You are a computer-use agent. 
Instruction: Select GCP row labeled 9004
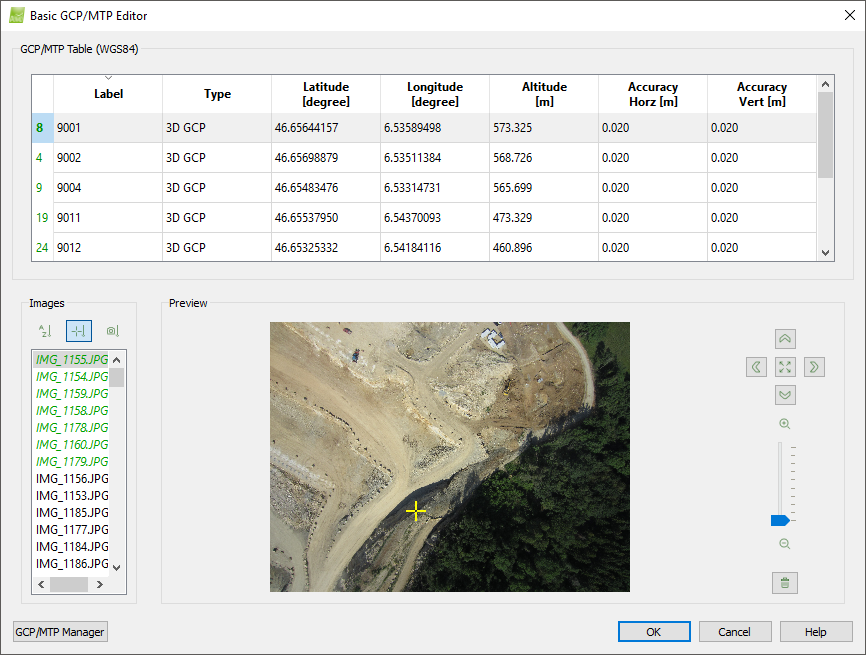tap(107, 187)
